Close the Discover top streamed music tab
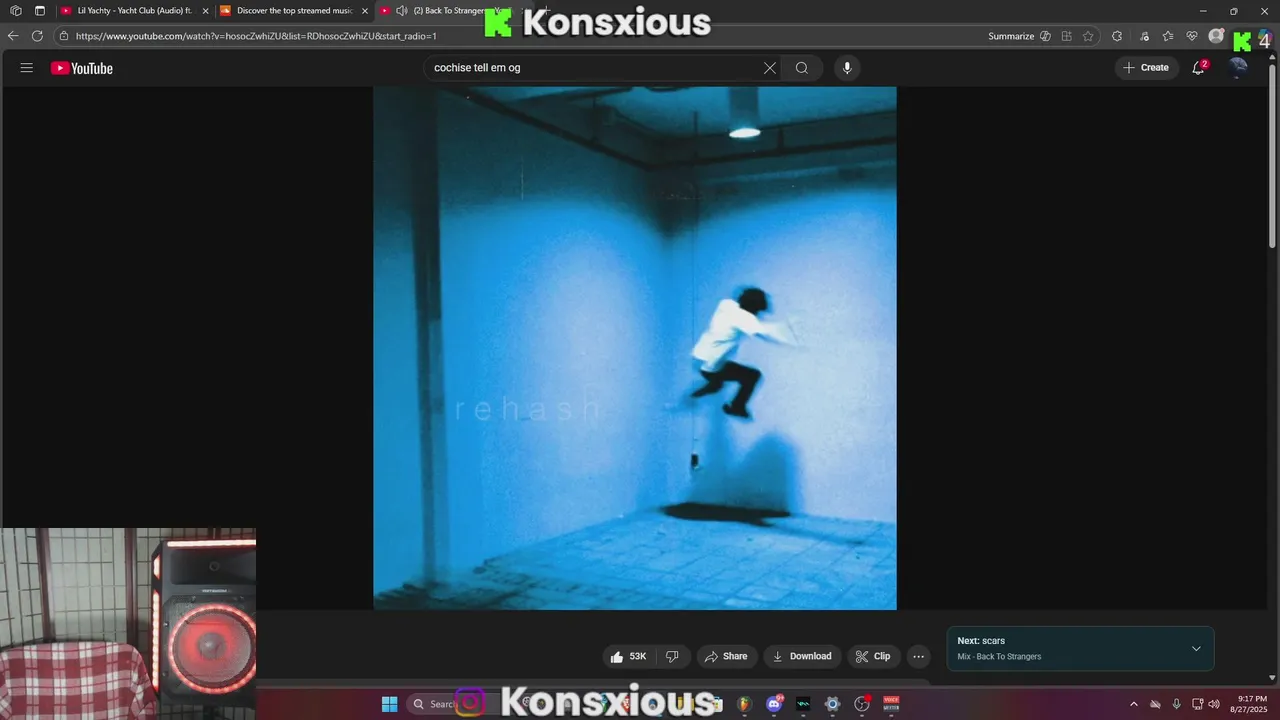This screenshot has width=1280, height=720. pos(365,11)
